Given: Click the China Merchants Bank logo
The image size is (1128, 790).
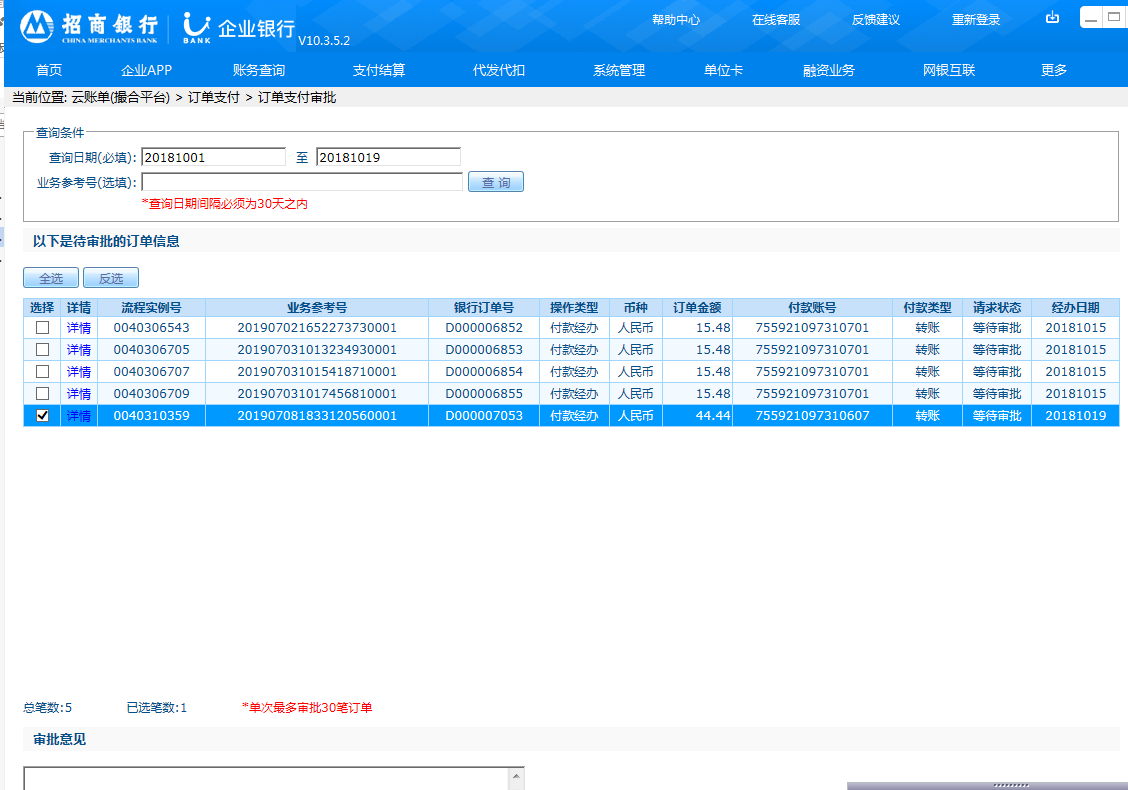Looking at the screenshot, I should tap(88, 27).
